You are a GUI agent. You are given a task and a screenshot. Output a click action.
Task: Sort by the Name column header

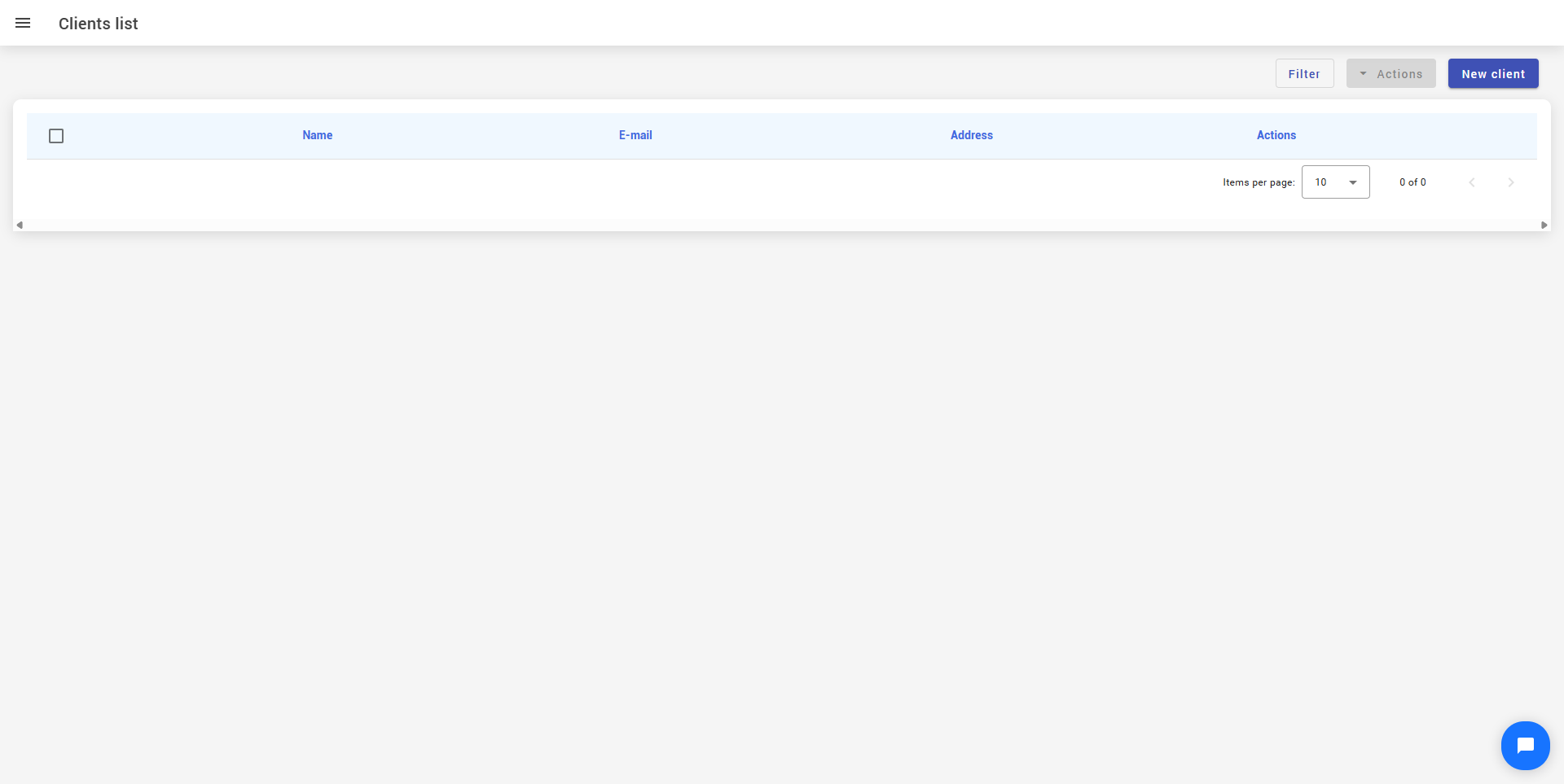click(317, 135)
